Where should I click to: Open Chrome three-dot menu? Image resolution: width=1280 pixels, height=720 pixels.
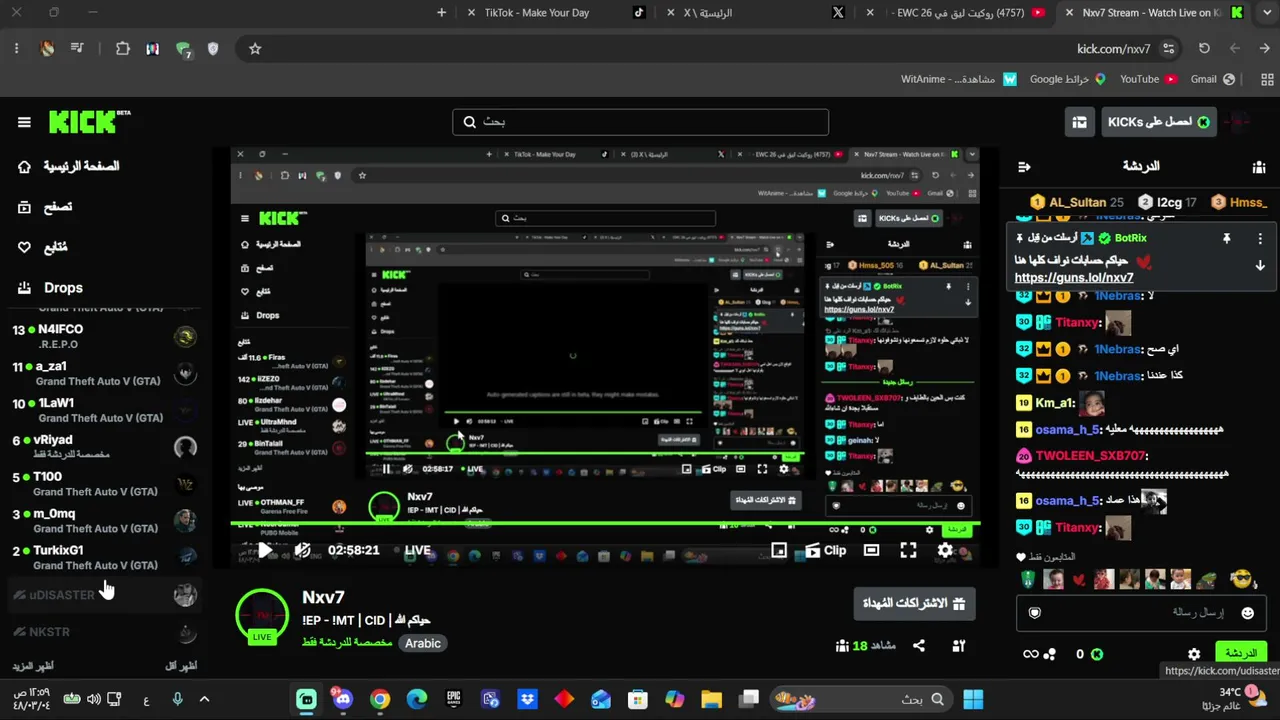click(x=16, y=49)
